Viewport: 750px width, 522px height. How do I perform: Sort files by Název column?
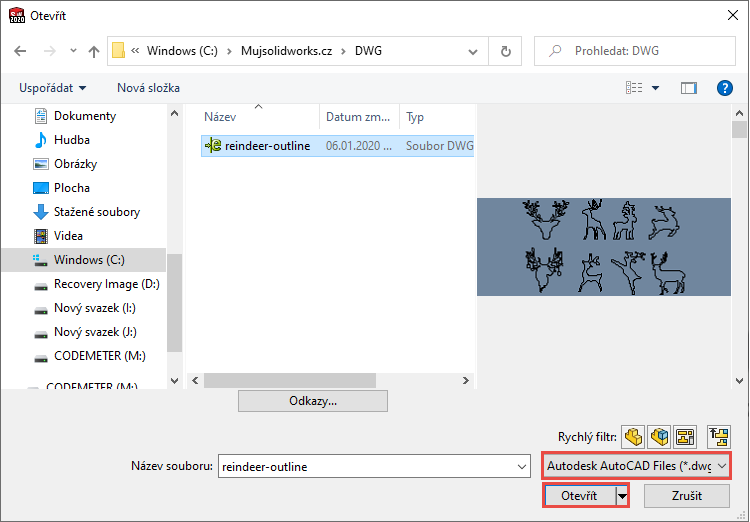[220, 117]
